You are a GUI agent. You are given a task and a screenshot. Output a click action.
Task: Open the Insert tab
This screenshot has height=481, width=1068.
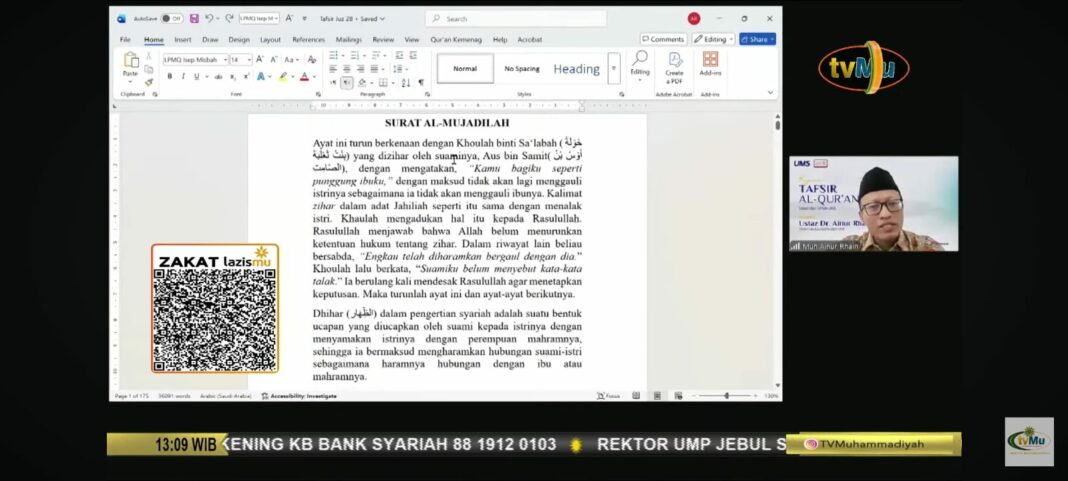pos(183,40)
